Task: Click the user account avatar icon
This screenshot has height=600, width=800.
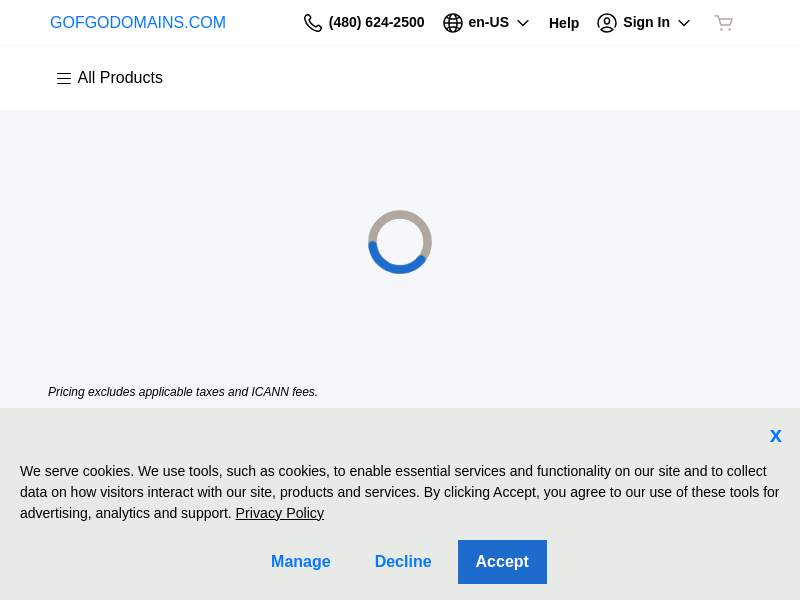Action: (x=607, y=23)
